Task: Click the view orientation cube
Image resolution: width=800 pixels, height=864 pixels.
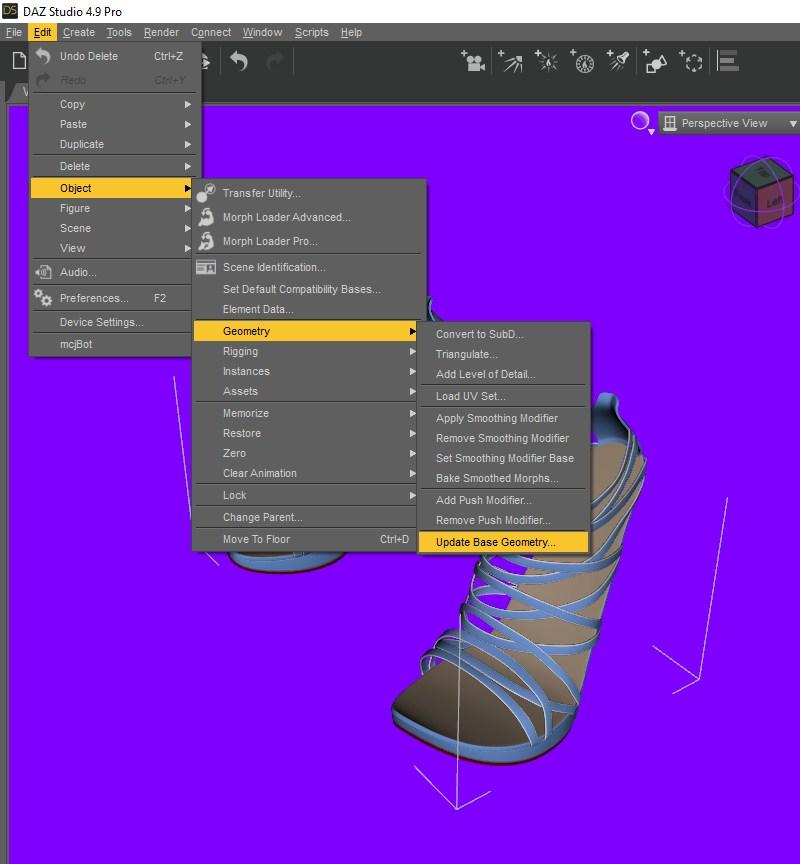Action: (761, 192)
